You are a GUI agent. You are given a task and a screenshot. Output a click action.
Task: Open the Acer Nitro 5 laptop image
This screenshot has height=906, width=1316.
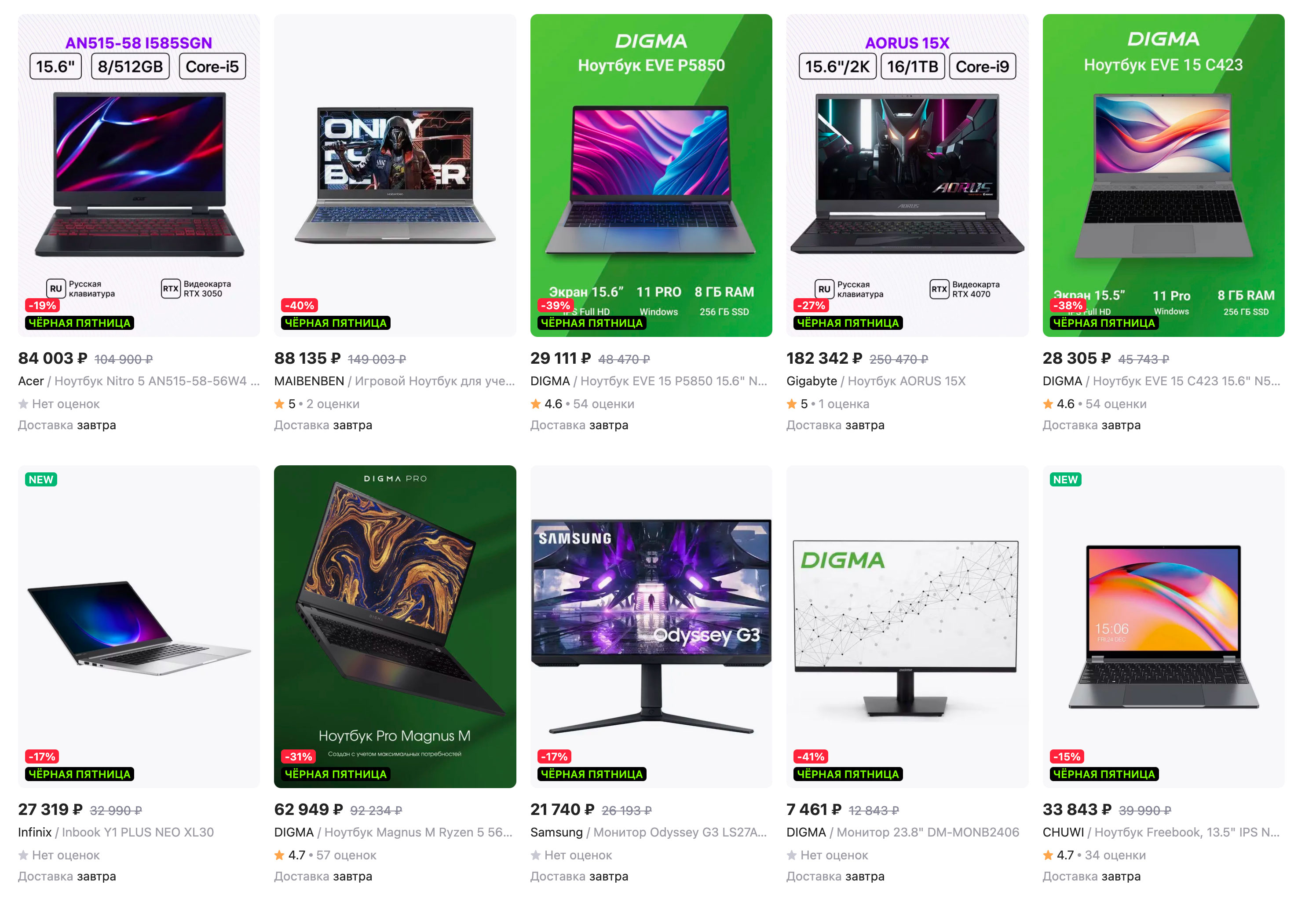click(139, 175)
